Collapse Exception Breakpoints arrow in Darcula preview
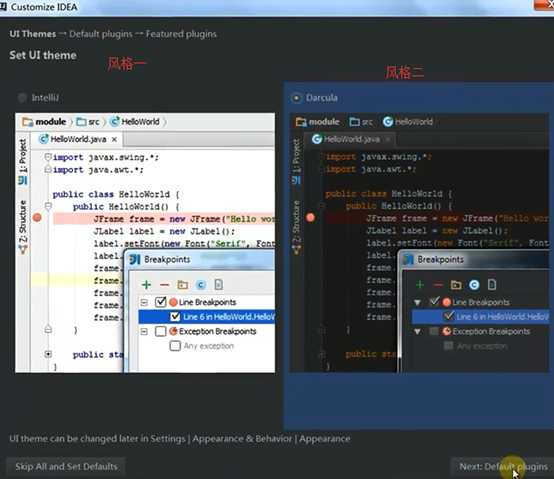This screenshot has height=479, width=554. click(418, 332)
